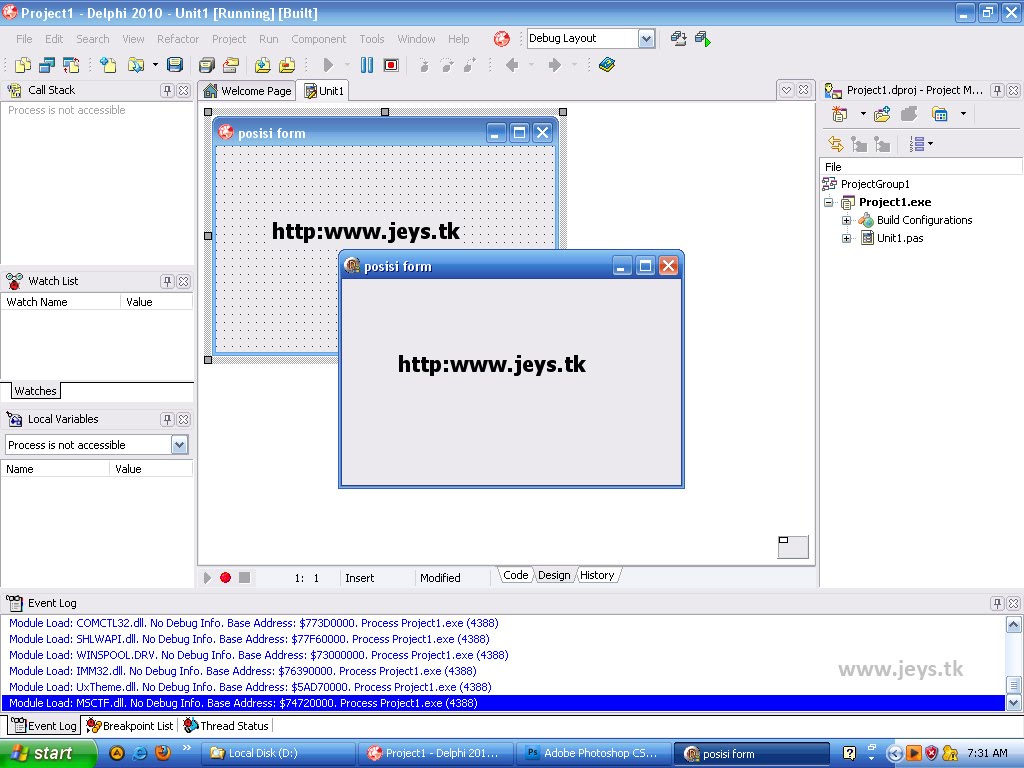The height and width of the screenshot is (768, 1024).
Task: Click the Event Log scrollbar down arrow
Action: click(1014, 703)
